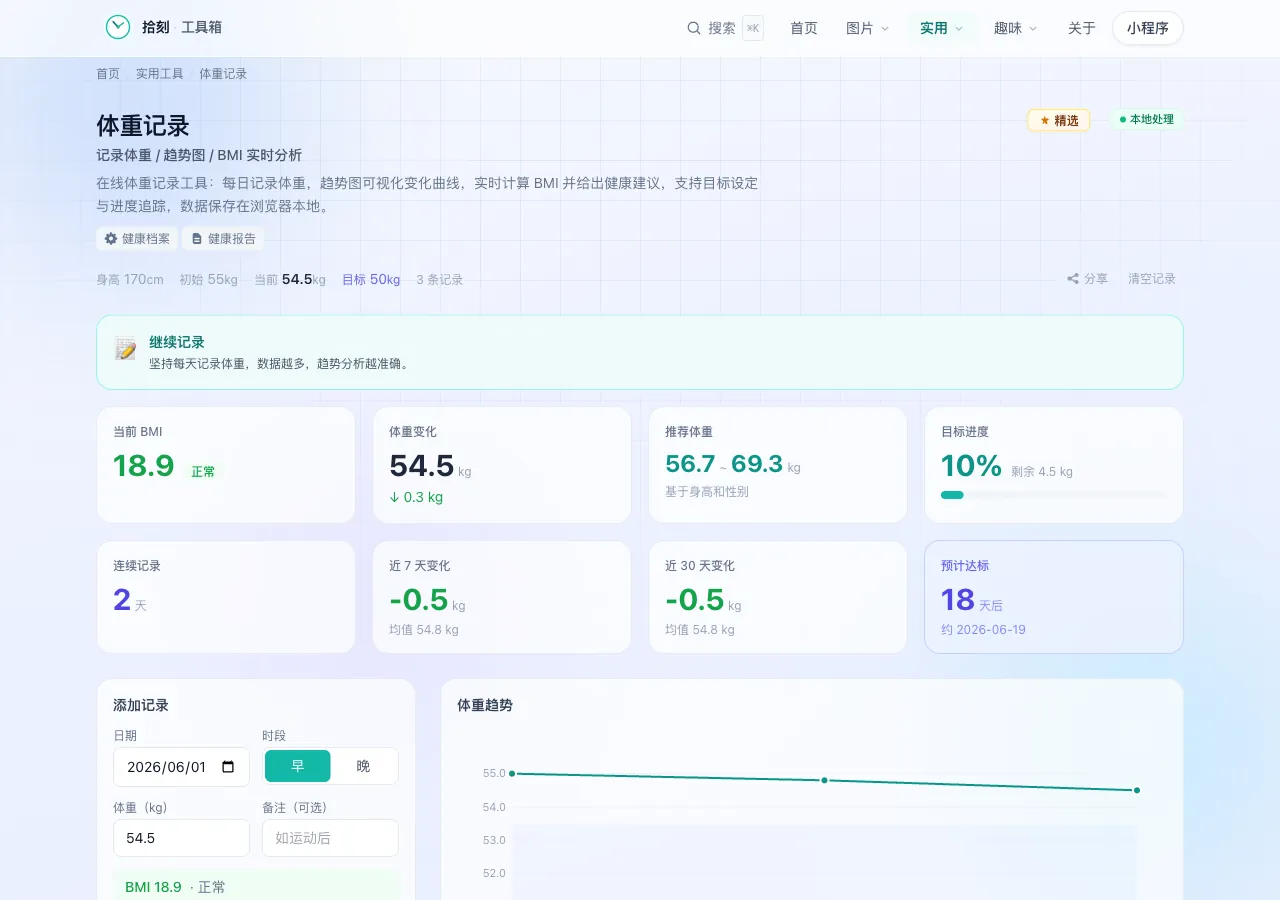This screenshot has height=900, width=1280.
Task: Click the 连续记录 card
Action: 226,597
